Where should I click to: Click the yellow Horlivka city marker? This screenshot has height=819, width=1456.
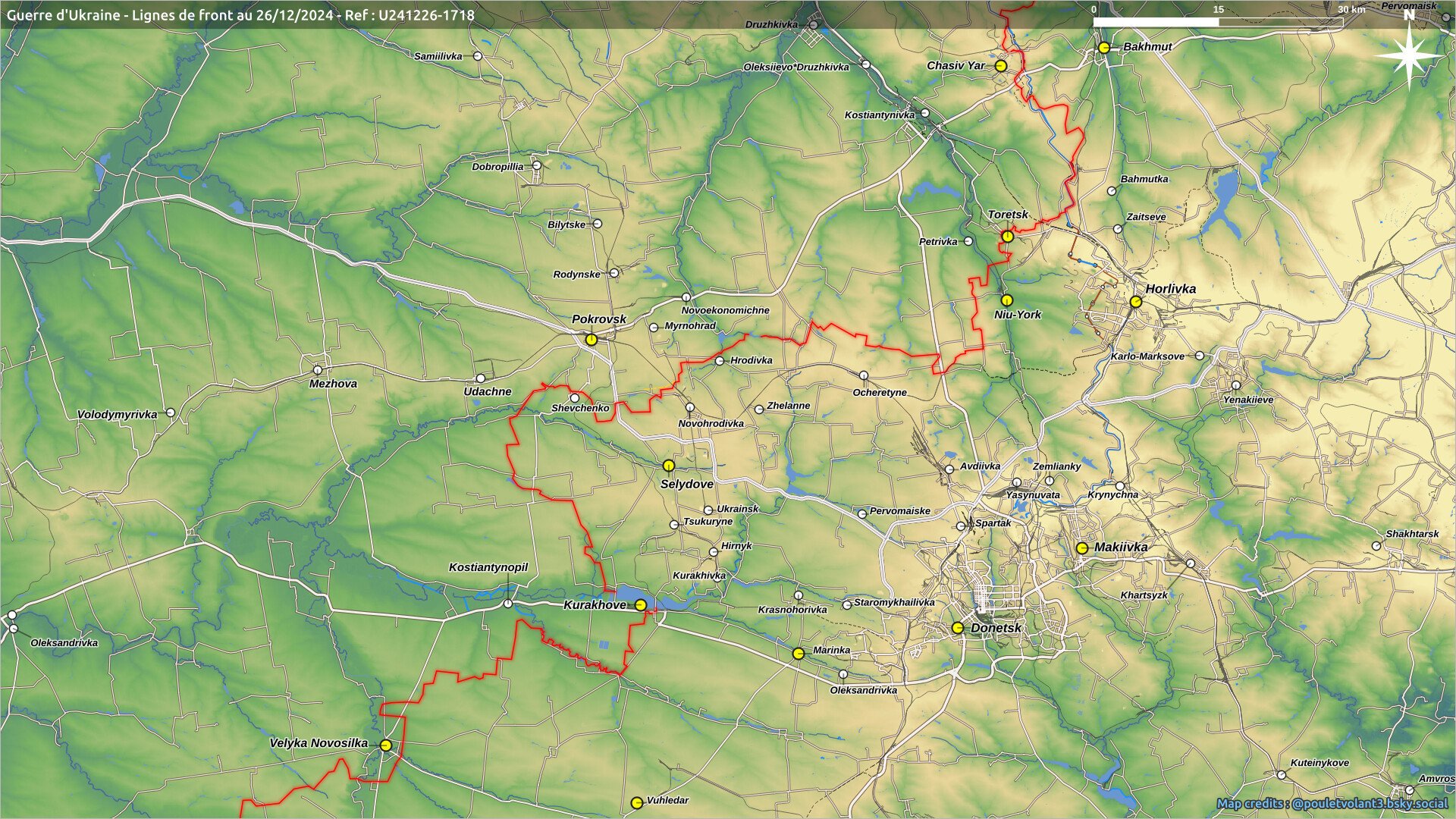(1135, 302)
